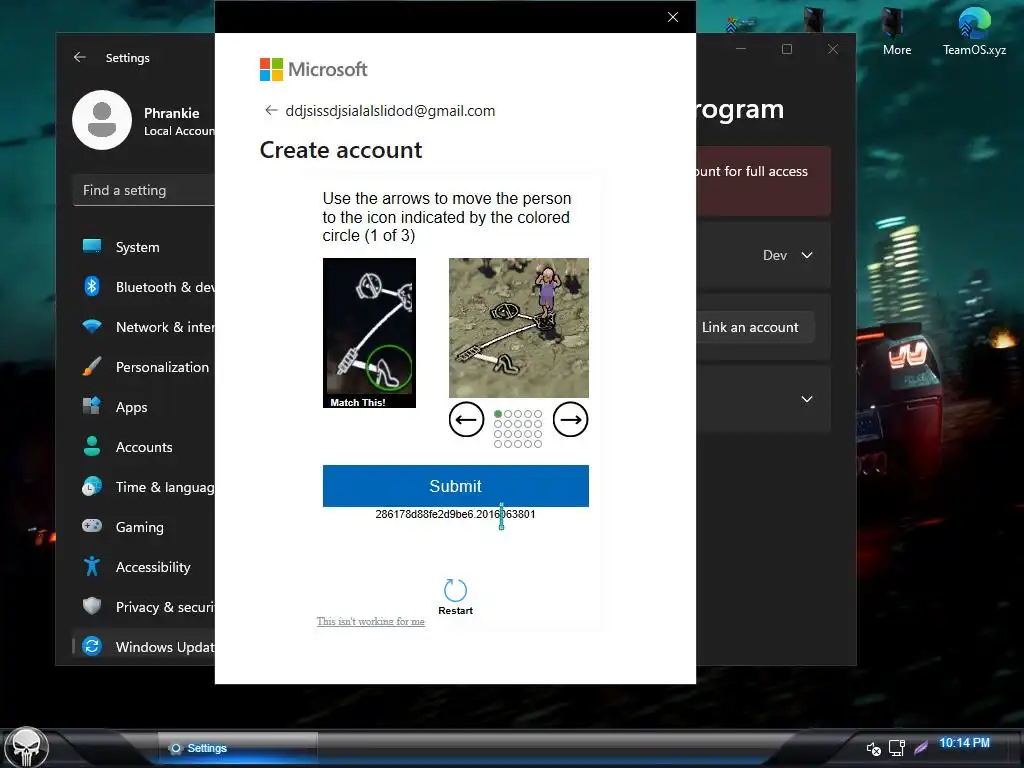Click Link an account button
This screenshot has width=1024, height=768.
[750, 327]
